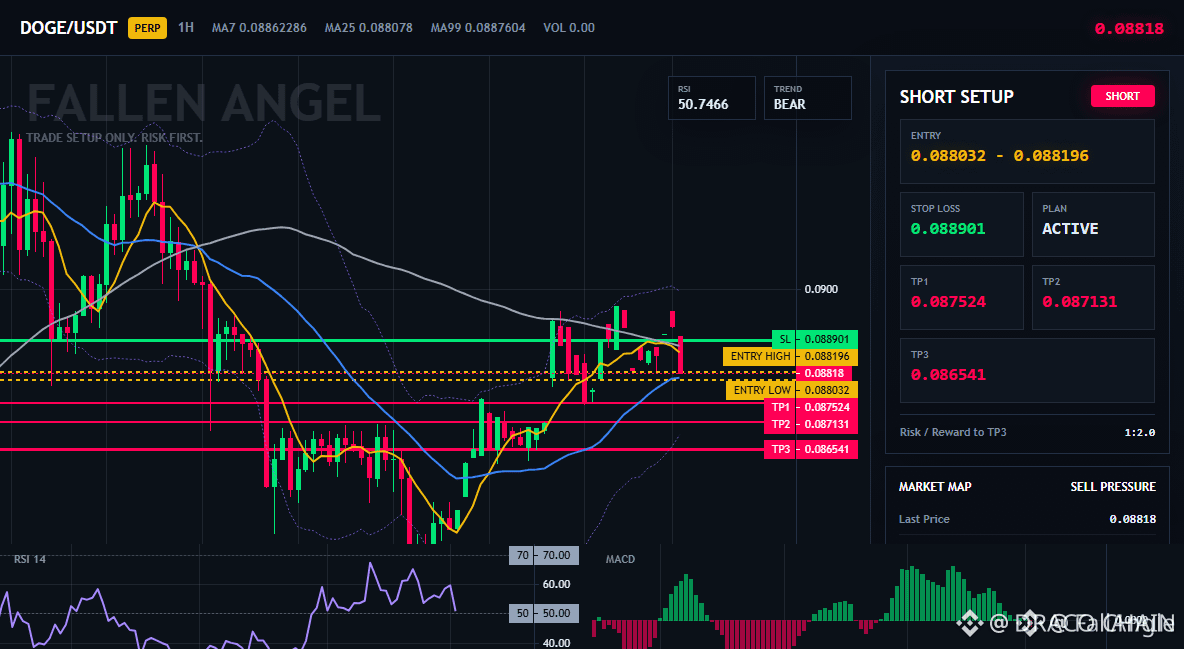This screenshot has width=1184, height=649.
Task: Click the TP1 chart level tag
Action: point(811,406)
